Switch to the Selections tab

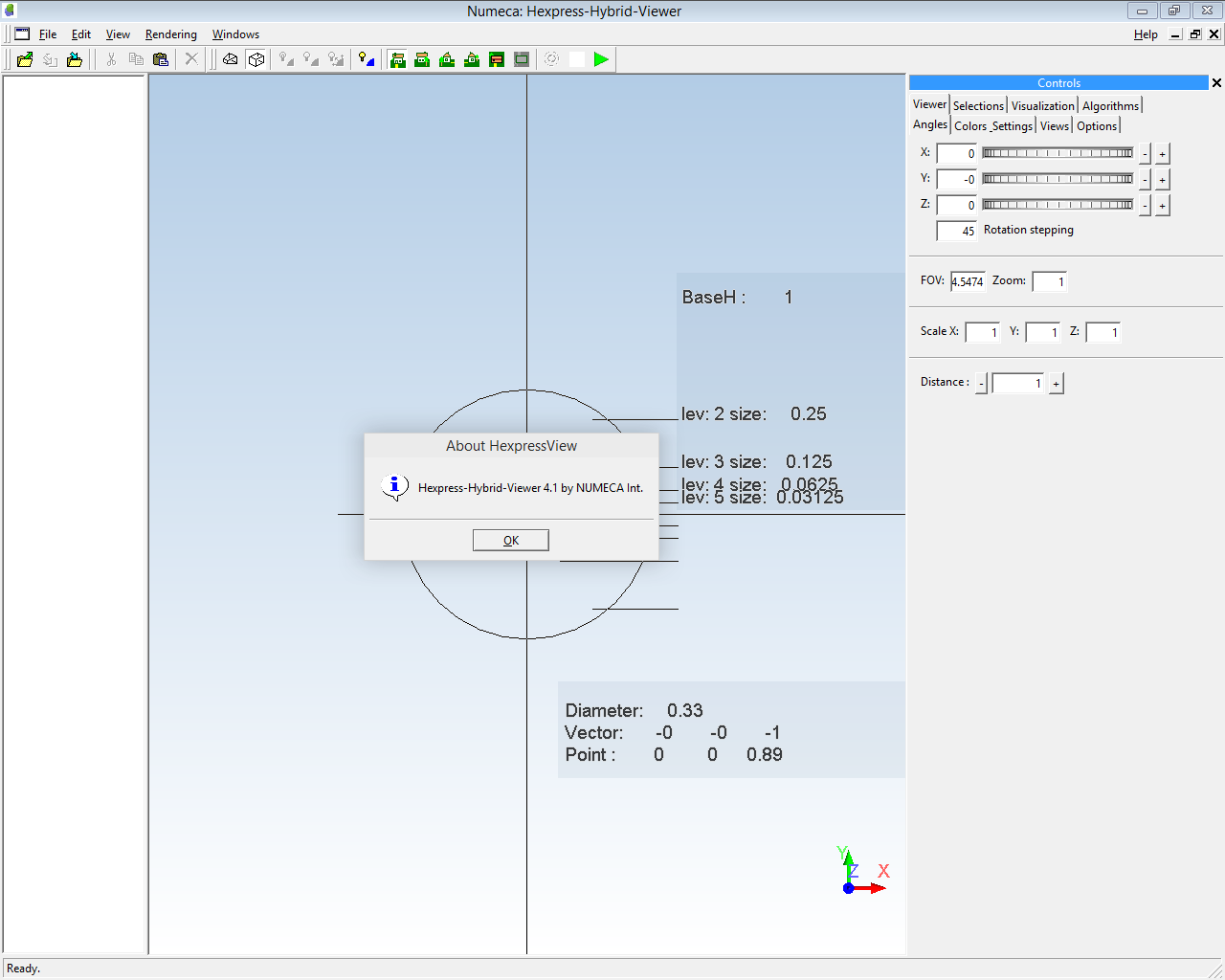pos(978,106)
